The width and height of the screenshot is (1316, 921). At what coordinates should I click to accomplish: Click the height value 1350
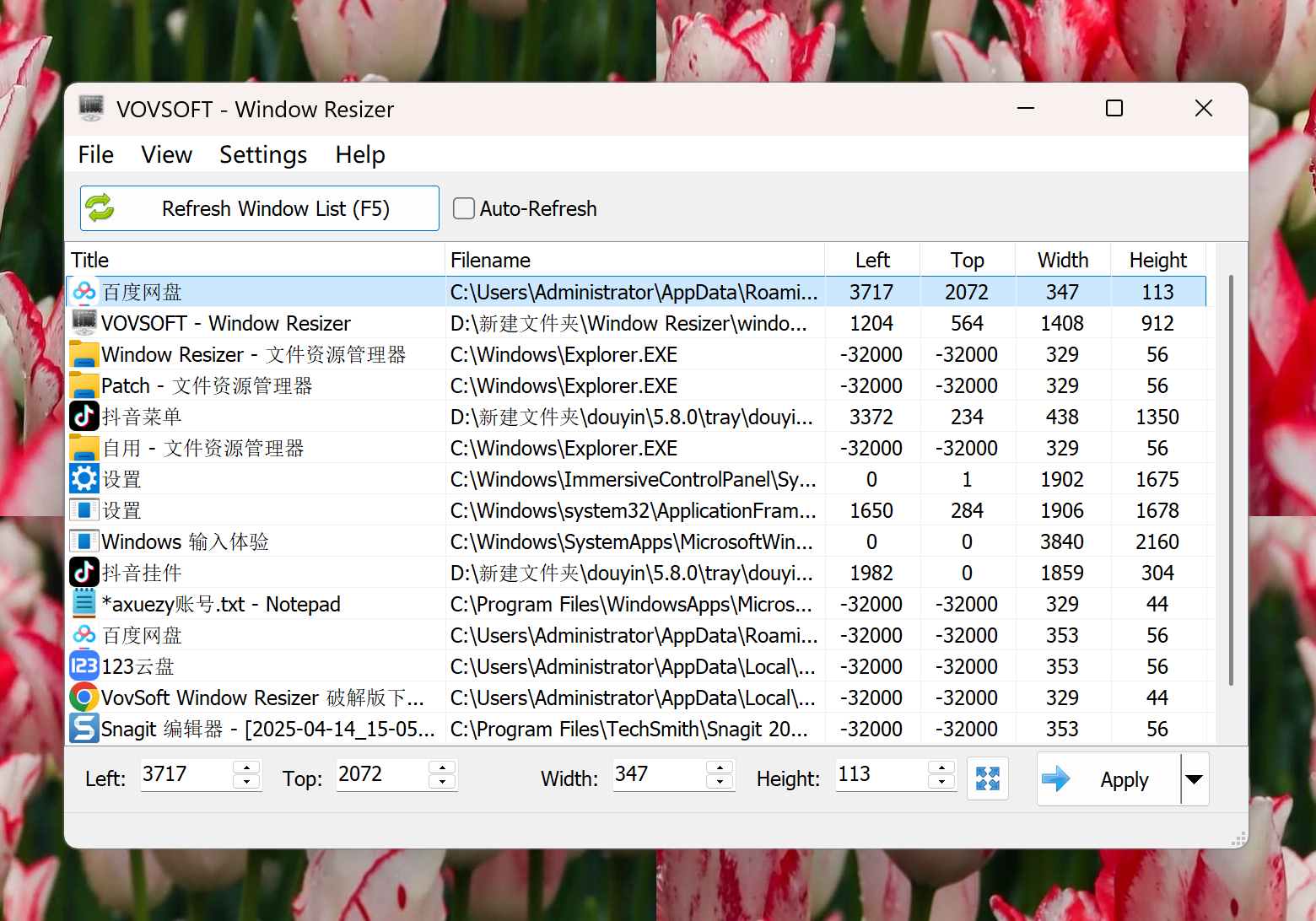pos(1157,417)
